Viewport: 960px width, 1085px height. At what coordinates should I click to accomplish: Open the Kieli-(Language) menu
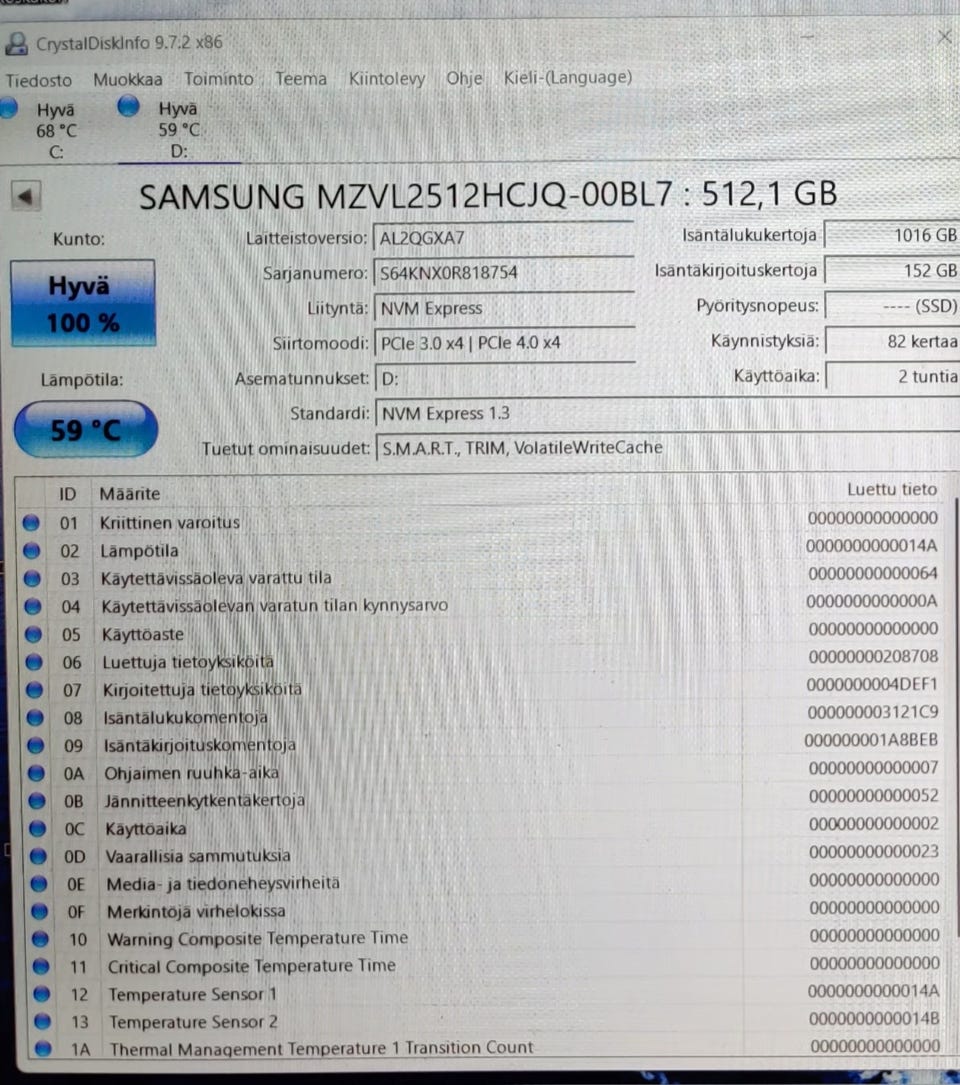568,77
